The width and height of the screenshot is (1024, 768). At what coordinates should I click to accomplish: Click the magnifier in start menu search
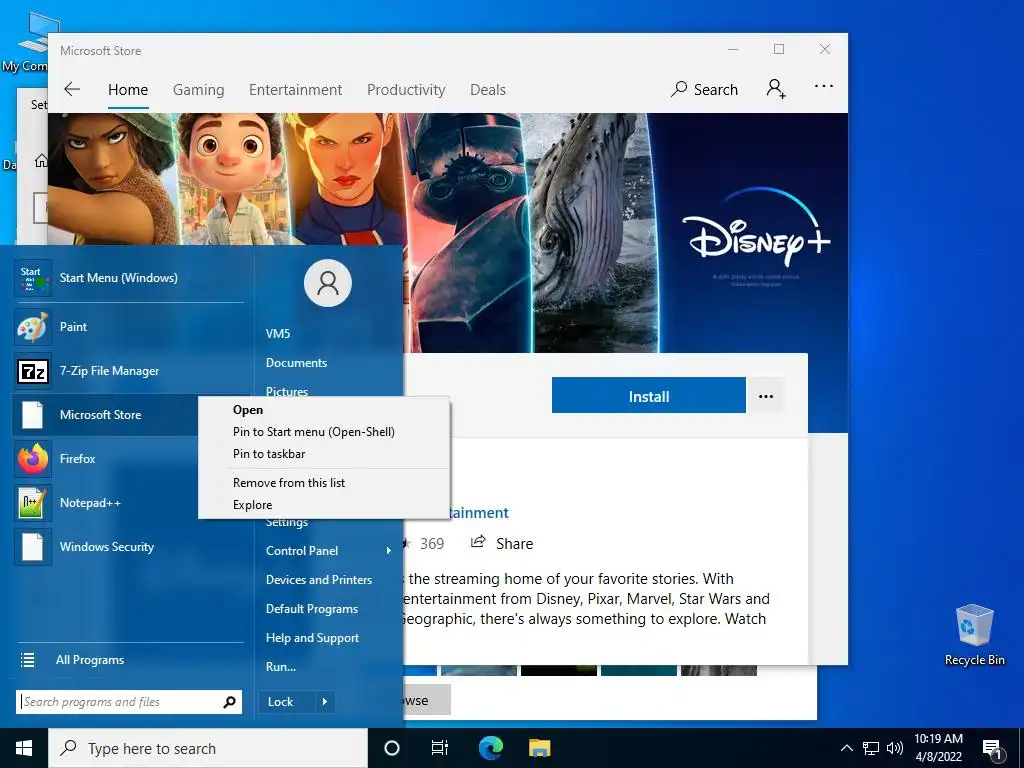[x=230, y=702]
